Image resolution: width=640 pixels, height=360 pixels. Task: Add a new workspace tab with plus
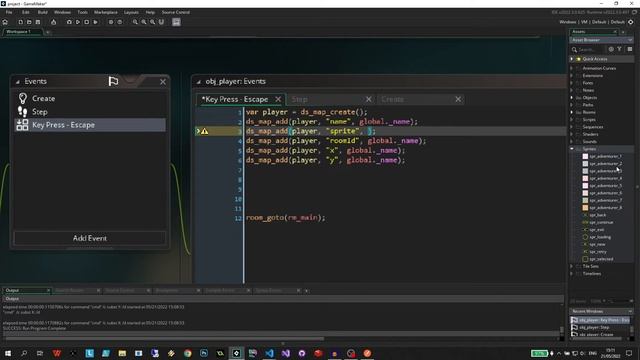[48, 32]
